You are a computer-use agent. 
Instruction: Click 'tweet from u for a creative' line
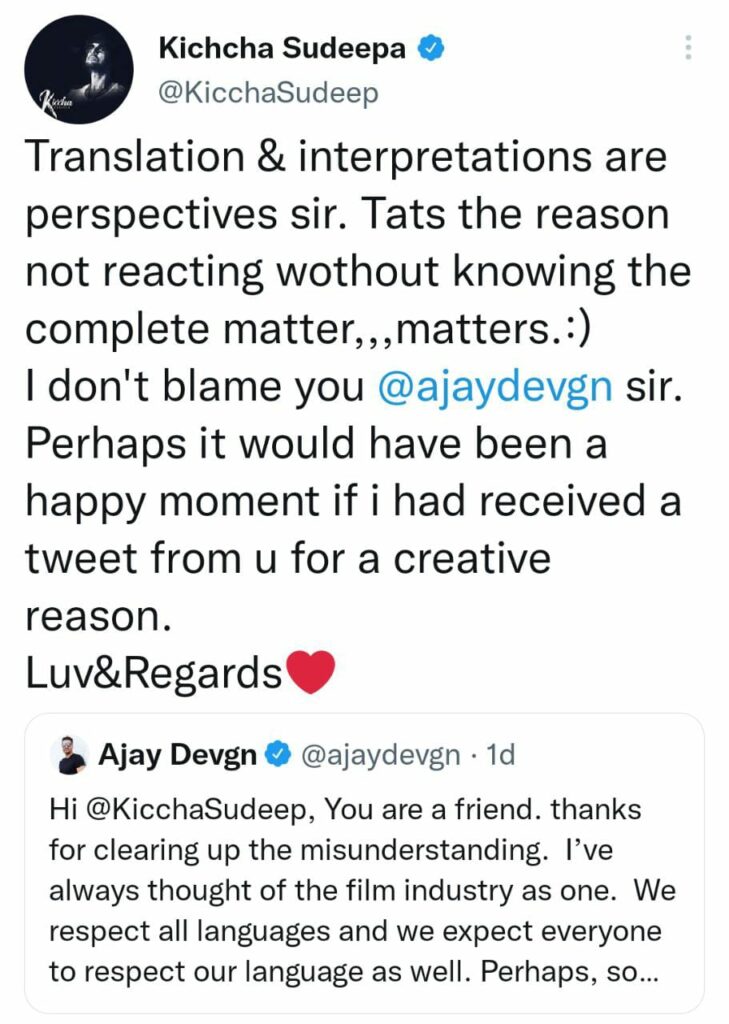[288, 559]
